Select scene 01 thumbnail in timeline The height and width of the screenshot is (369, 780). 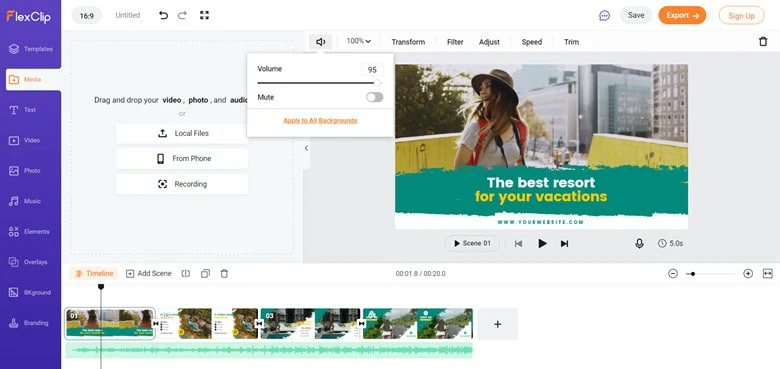coord(110,324)
